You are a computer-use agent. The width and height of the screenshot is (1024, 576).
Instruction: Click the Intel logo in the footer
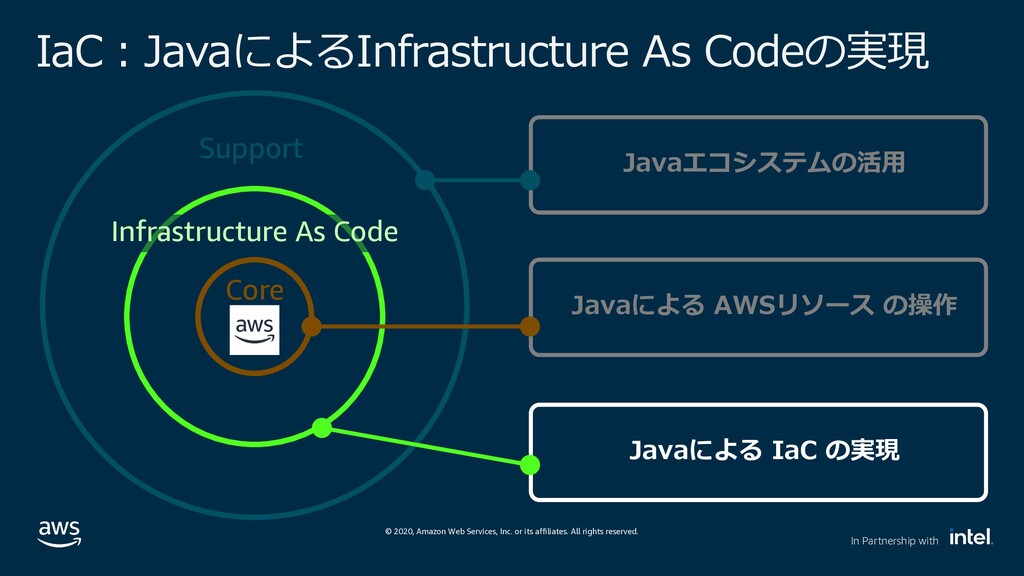[971, 537]
